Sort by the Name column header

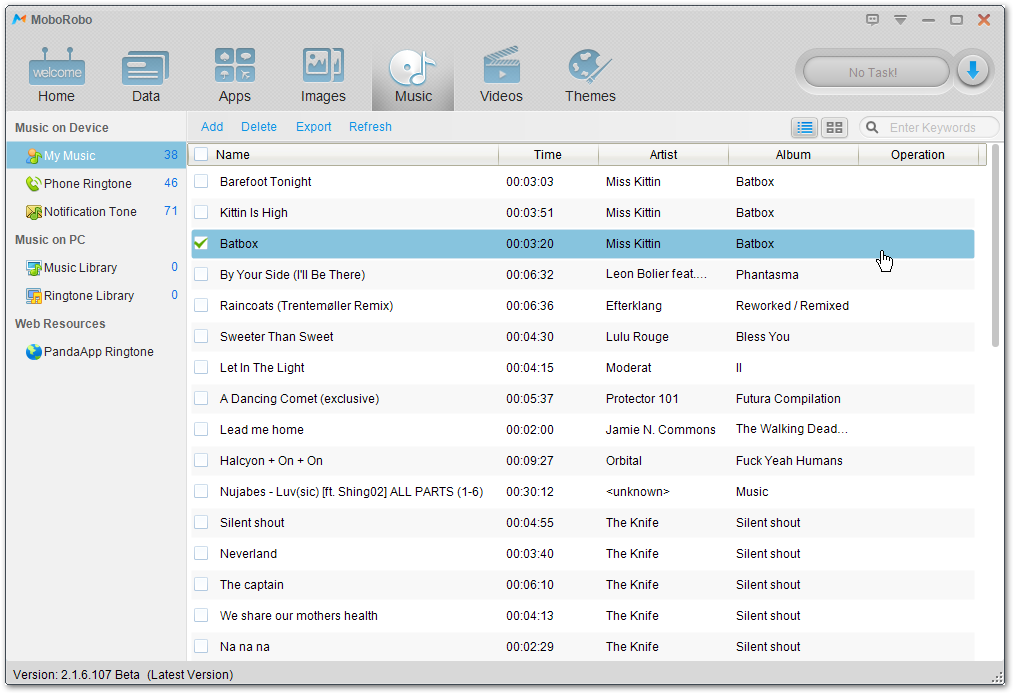354,155
